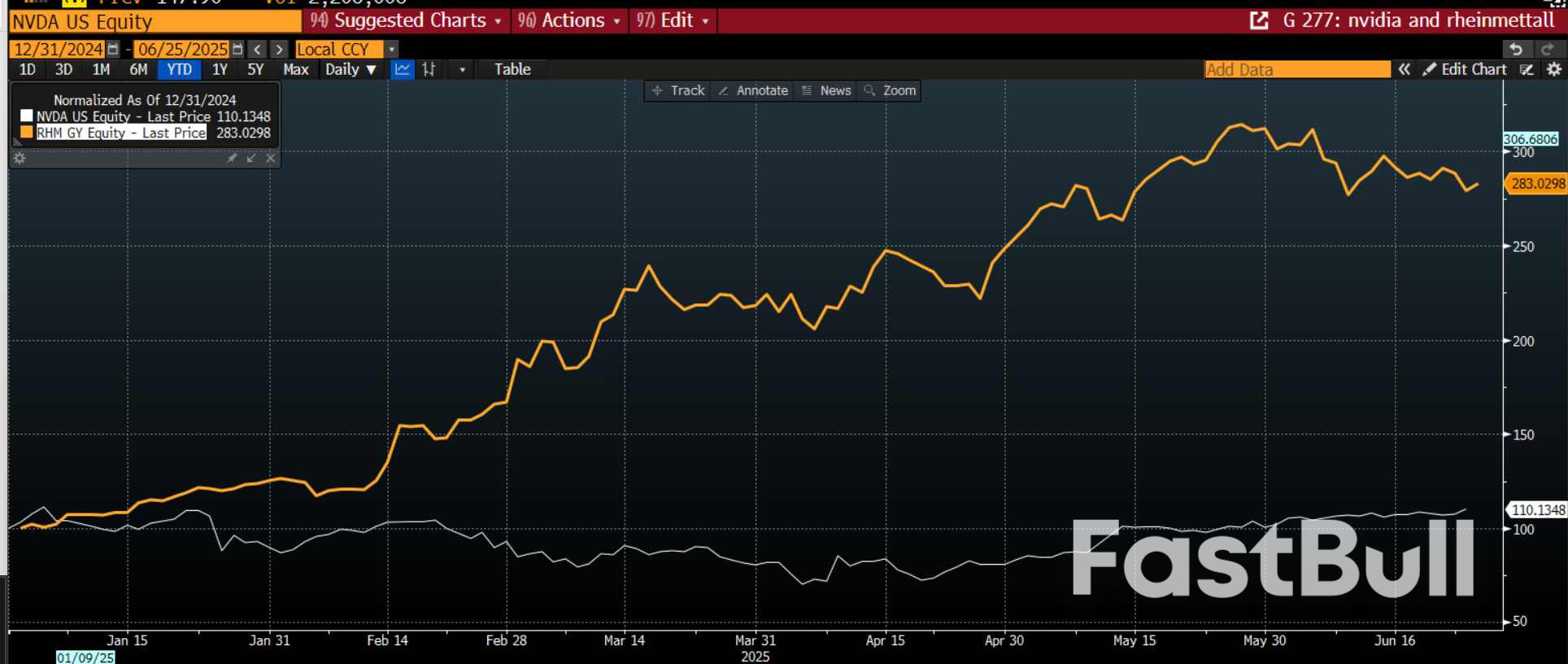Image resolution: width=1568 pixels, height=664 pixels.
Task: Show News on chart
Action: [826, 90]
